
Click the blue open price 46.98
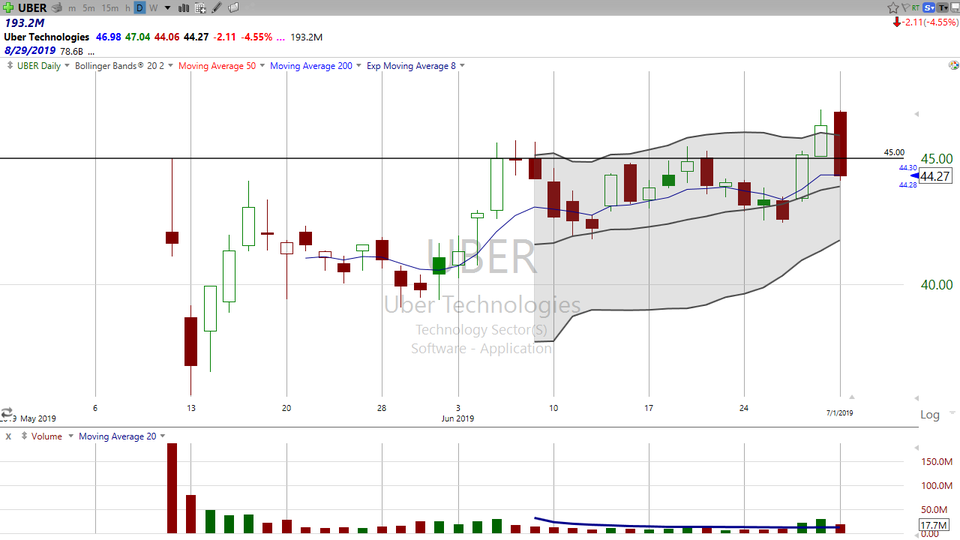(x=108, y=37)
